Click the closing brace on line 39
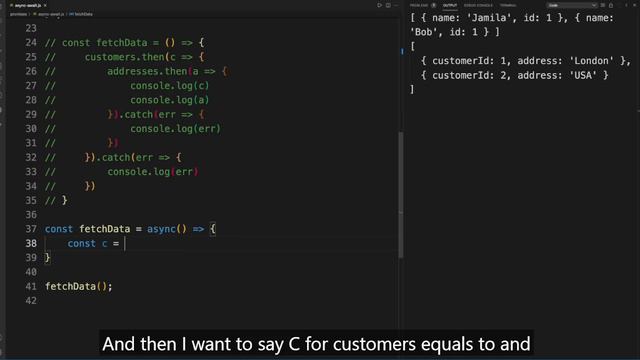This screenshot has width=640, height=360. pyautogui.click(x=47, y=258)
